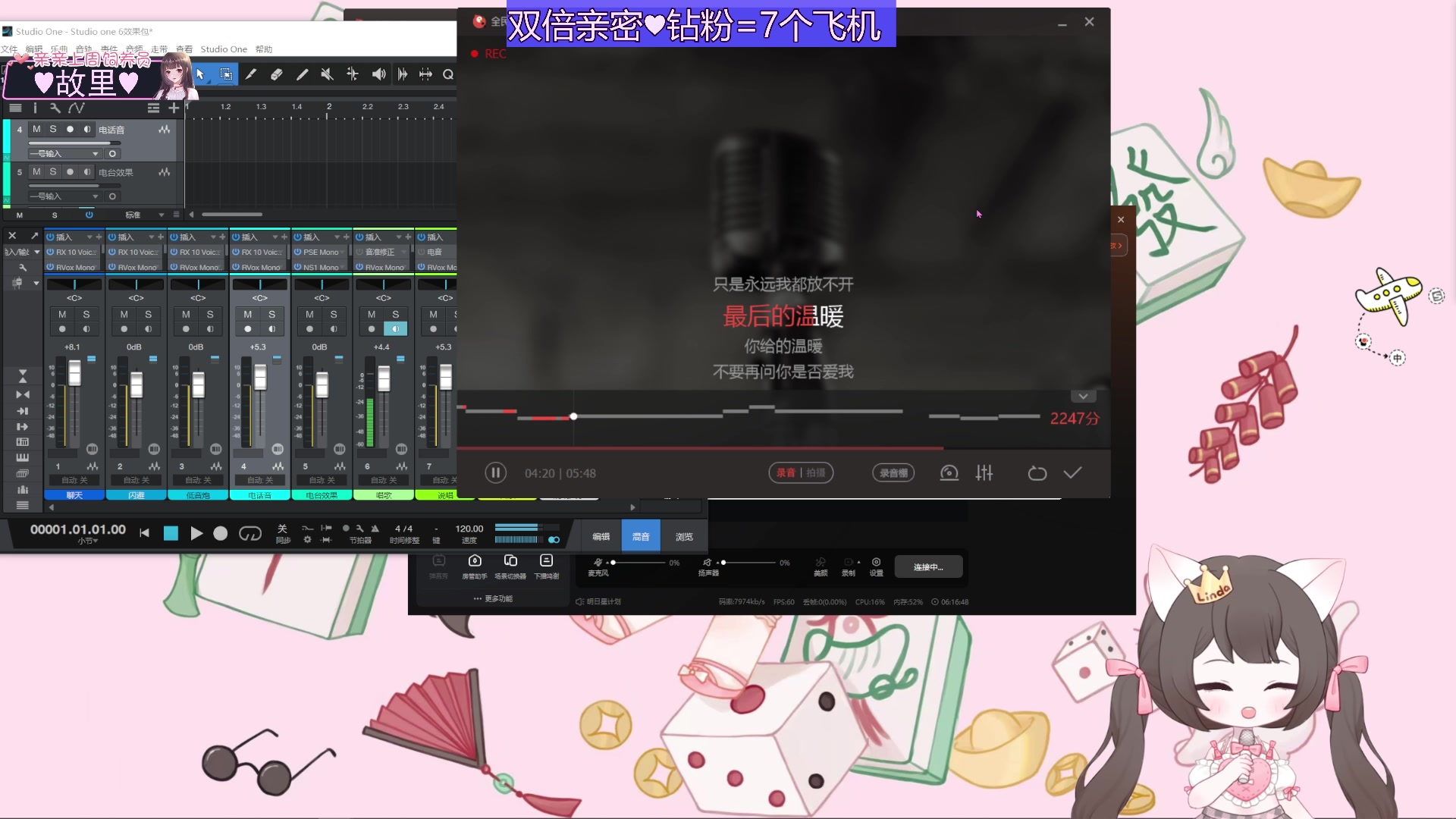Expand channel 3 插入 inserts menu arrow
The image size is (1456, 819).
(213, 237)
